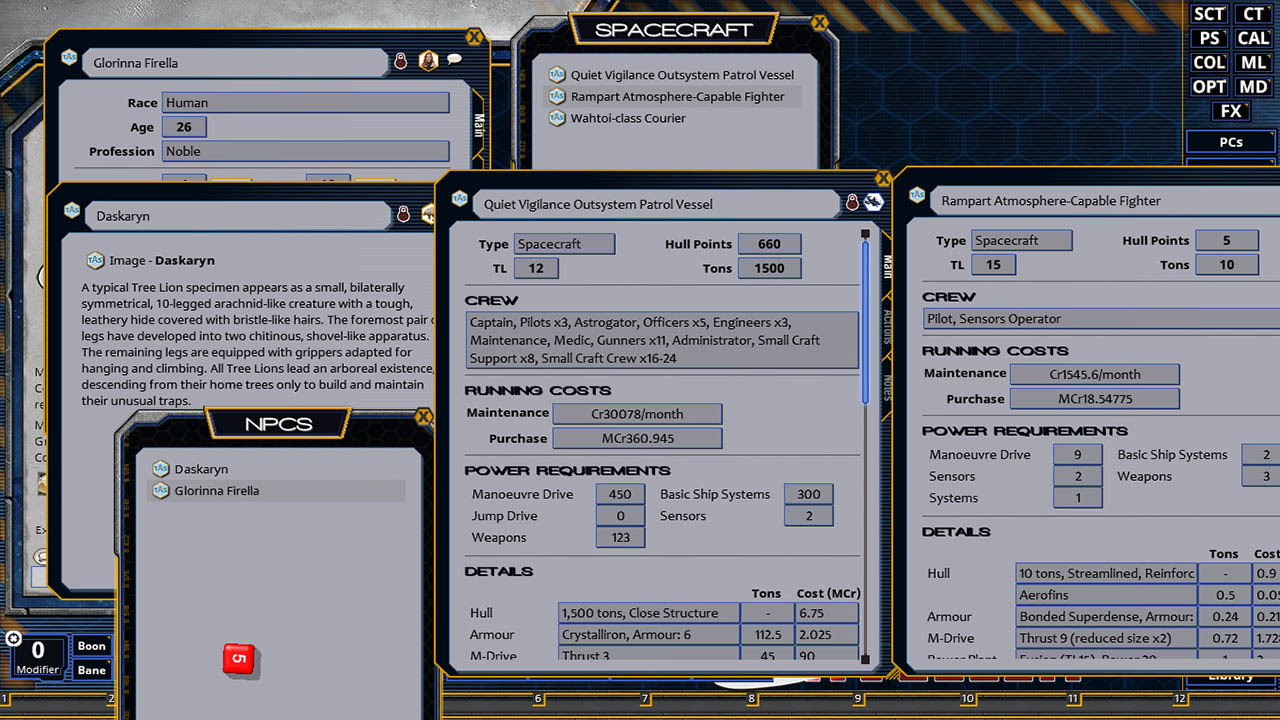Screen dimensions: 1280x720
Task: Open the FX sidebar panel
Action: (1231, 111)
